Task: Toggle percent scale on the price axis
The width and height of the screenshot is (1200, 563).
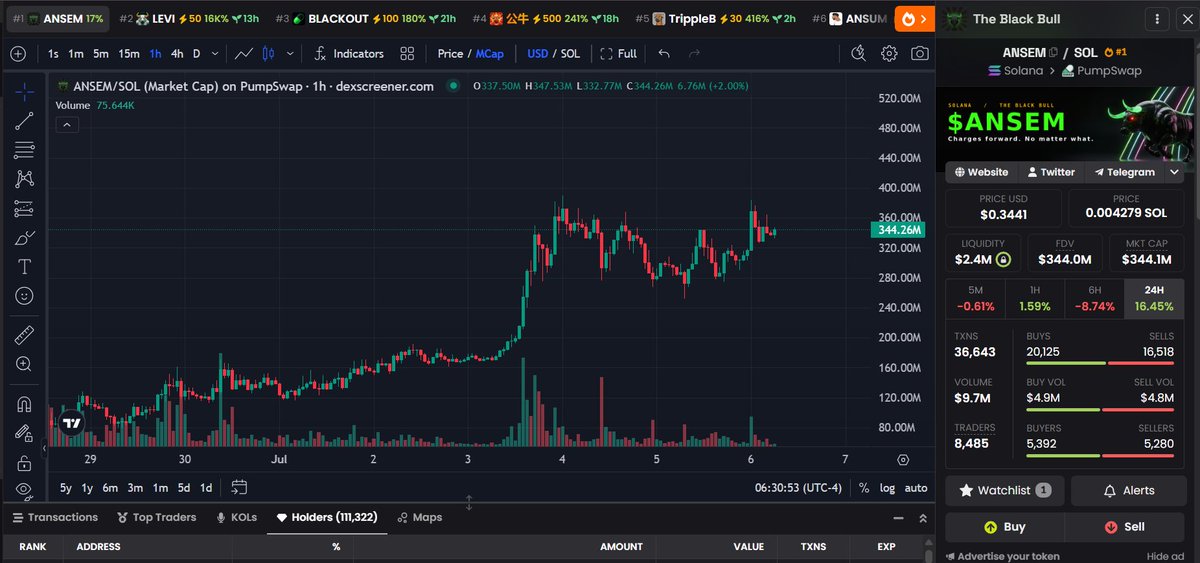Action: pos(864,488)
